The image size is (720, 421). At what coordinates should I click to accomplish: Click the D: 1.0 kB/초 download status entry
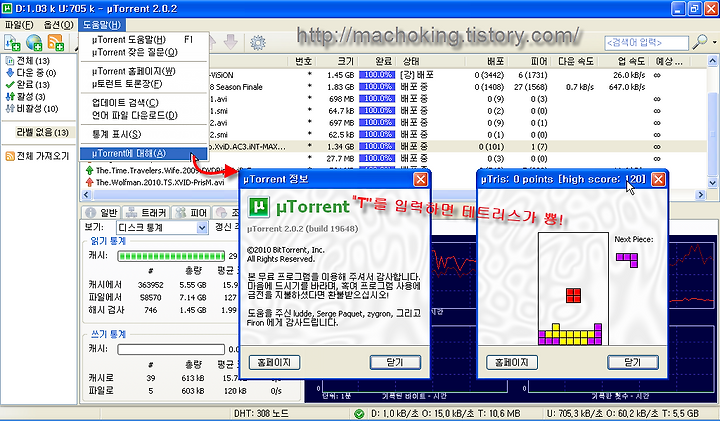click(x=445, y=414)
